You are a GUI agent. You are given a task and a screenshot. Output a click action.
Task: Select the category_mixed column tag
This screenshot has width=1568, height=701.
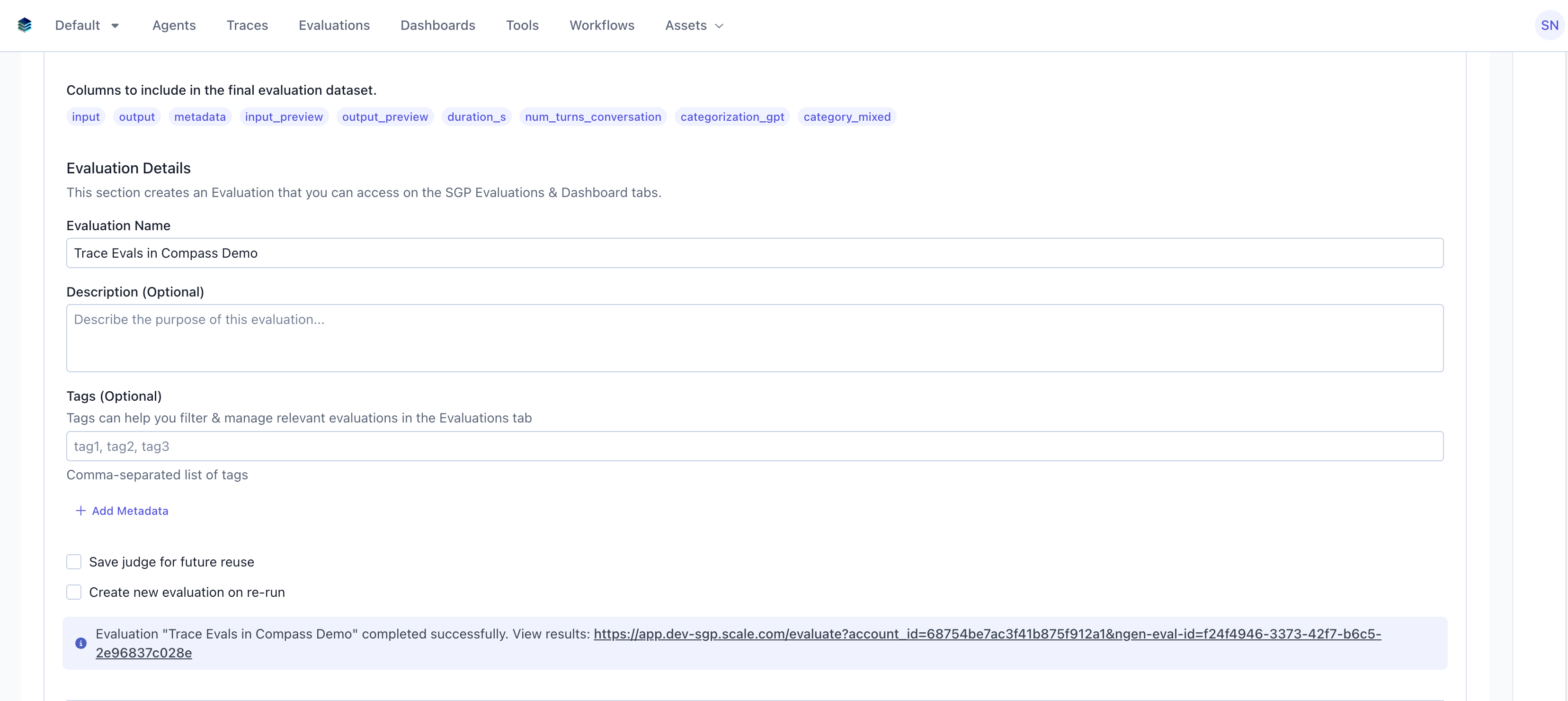click(x=846, y=117)
